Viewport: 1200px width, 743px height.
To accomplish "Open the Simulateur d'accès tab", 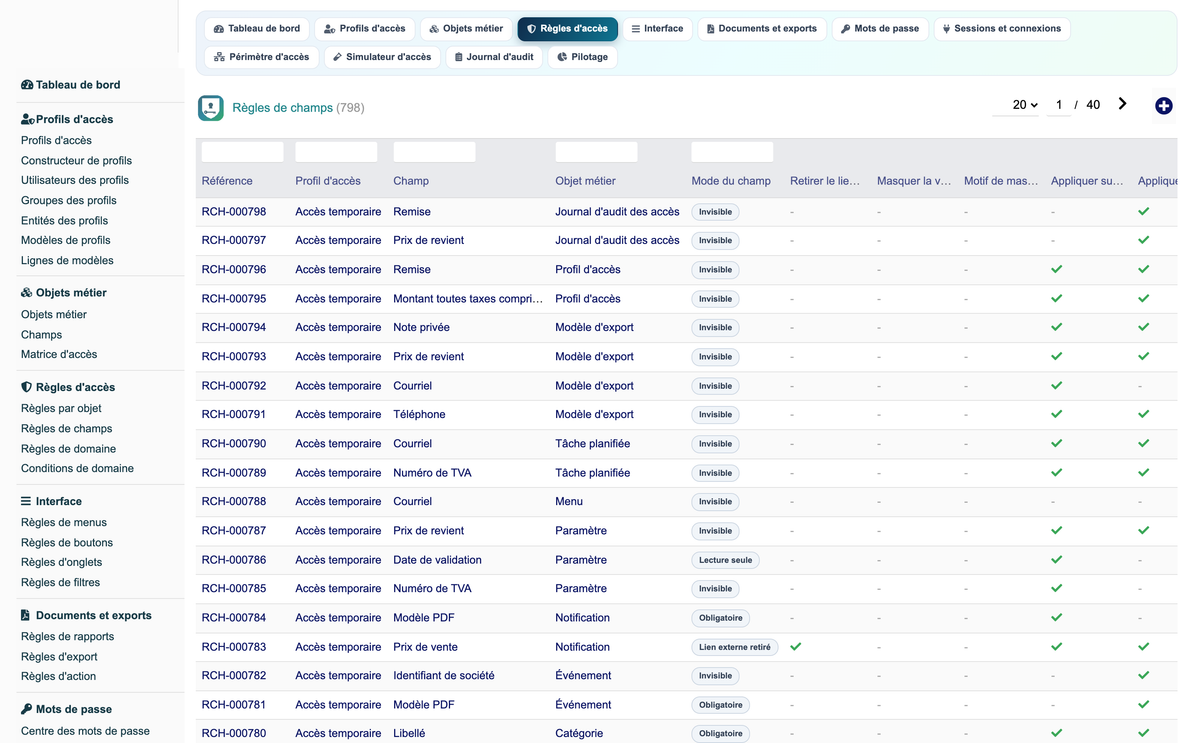I will point(382,57).
